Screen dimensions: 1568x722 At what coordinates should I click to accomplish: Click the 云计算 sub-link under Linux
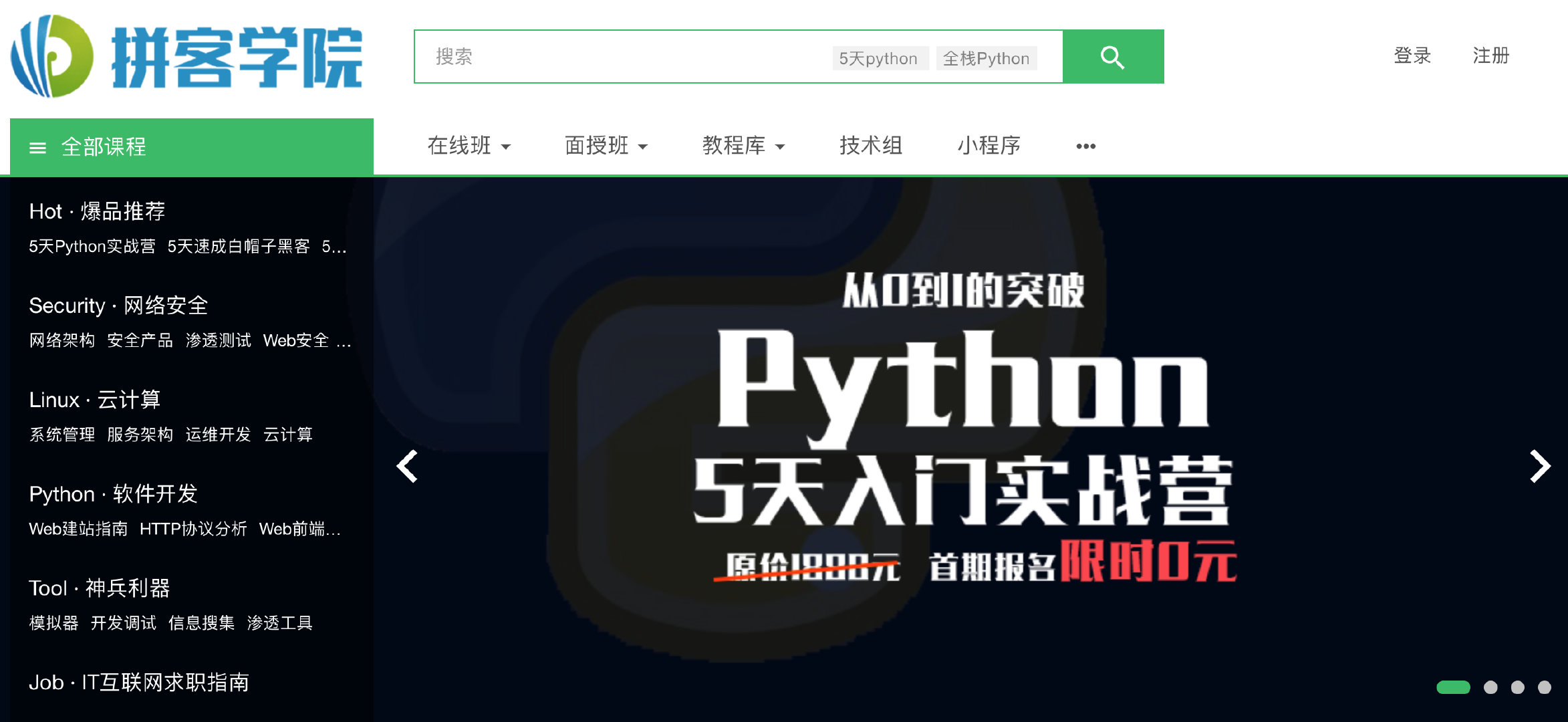288,435
